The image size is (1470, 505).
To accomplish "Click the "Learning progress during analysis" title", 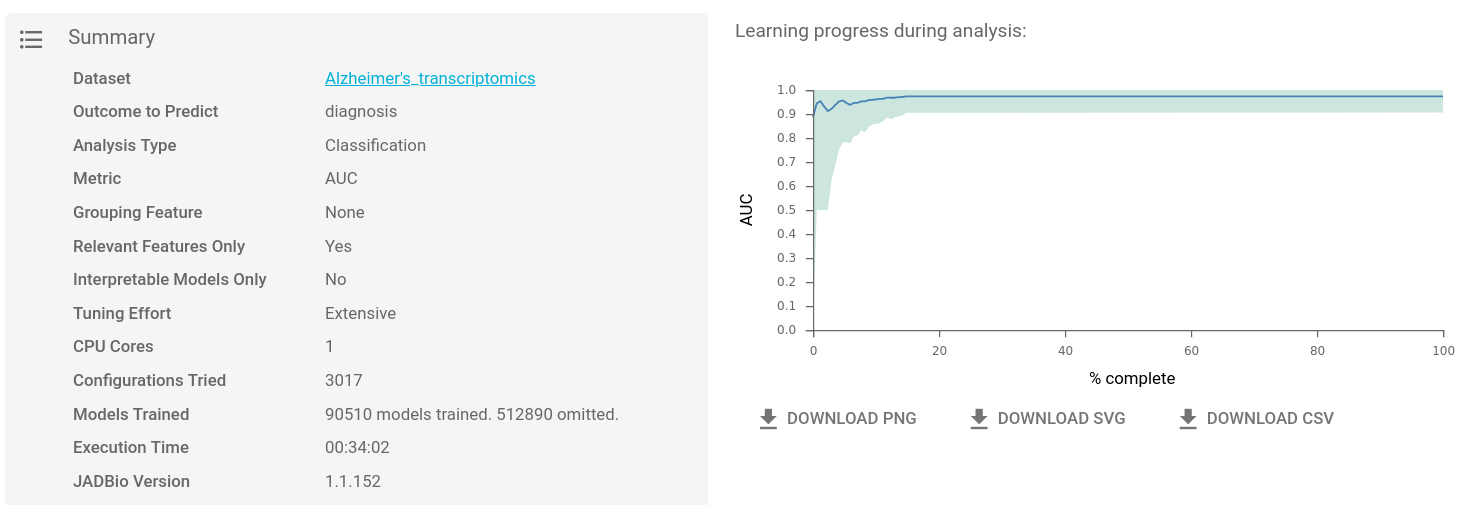I will [x=880, y=31].
